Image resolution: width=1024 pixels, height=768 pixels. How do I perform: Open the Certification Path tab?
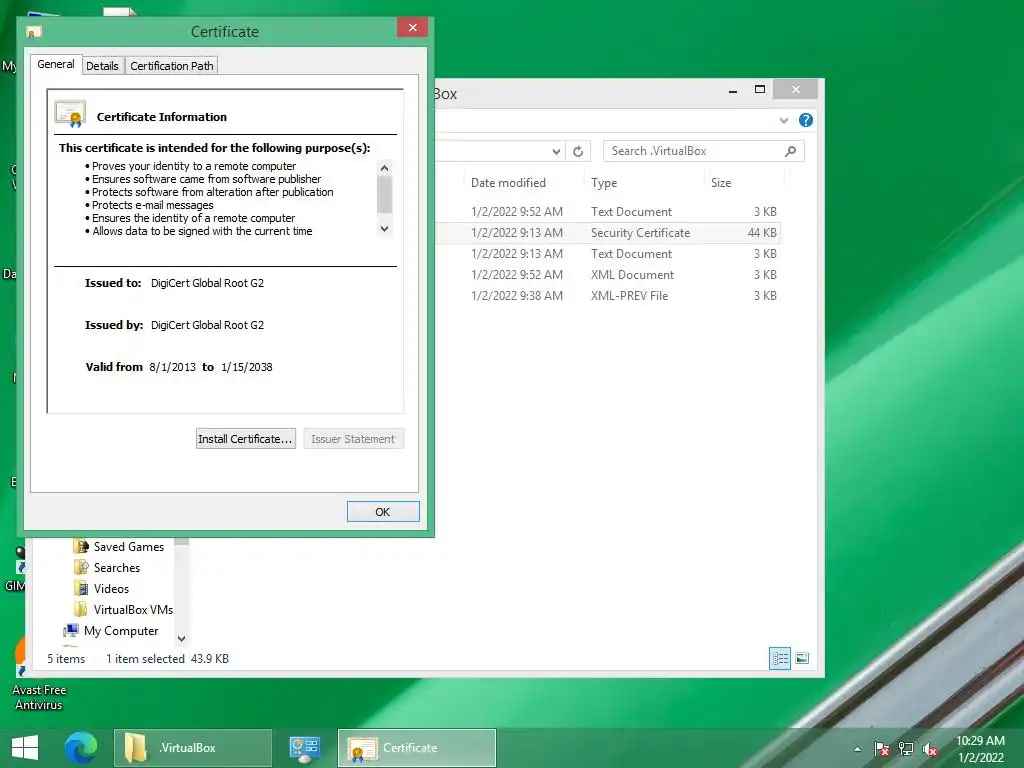[172, 66]
